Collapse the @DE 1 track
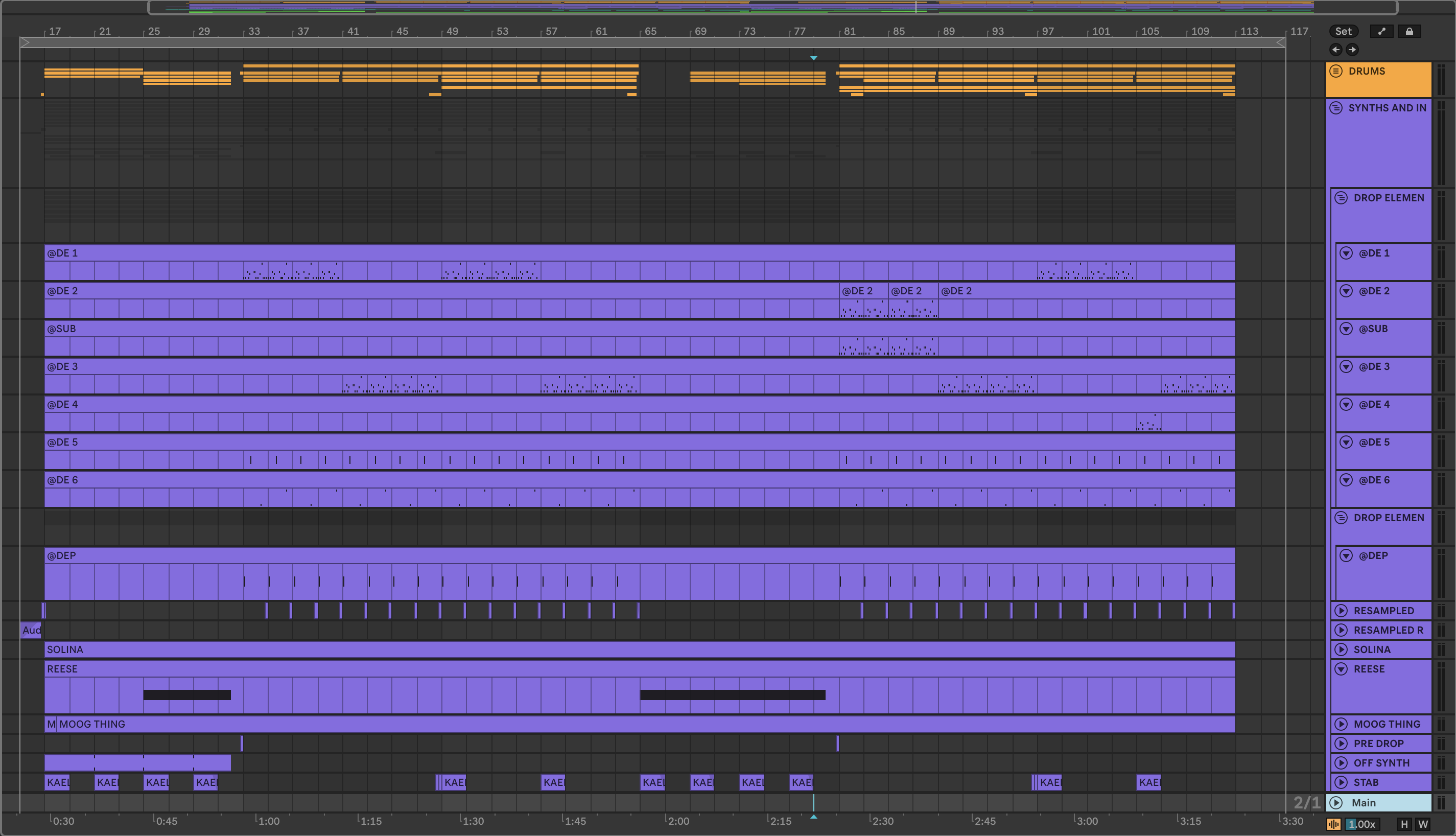The image size is (1456, 836). [1346, 253]
